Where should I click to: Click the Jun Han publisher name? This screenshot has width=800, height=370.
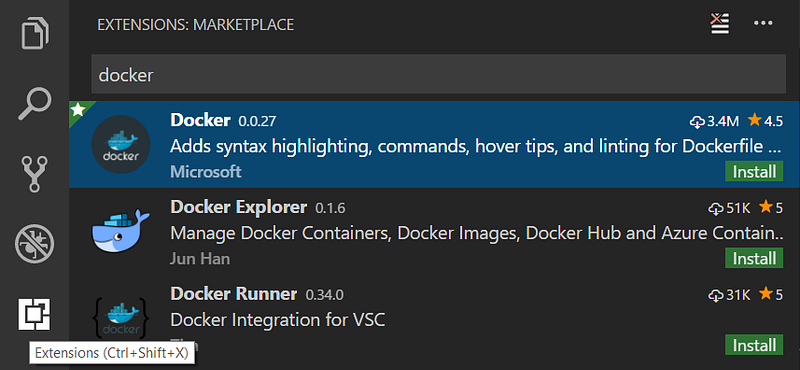click(200, 259)
